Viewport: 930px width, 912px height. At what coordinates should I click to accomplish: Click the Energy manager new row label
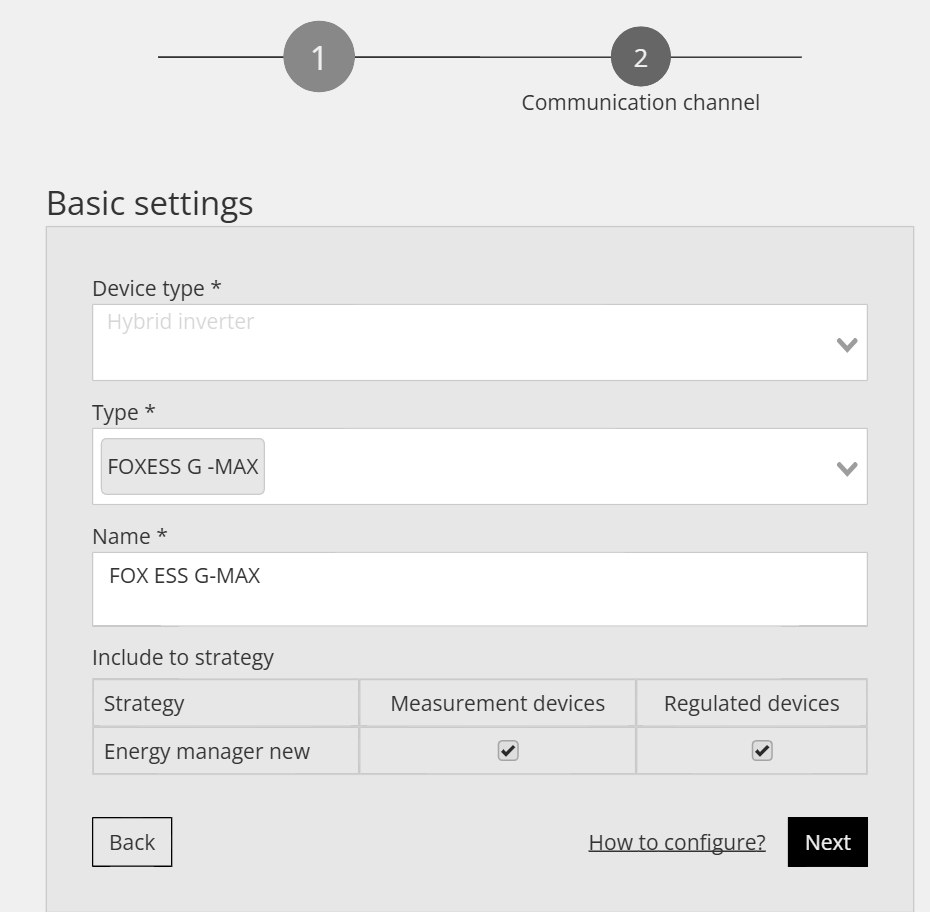[x=207, y=752]
